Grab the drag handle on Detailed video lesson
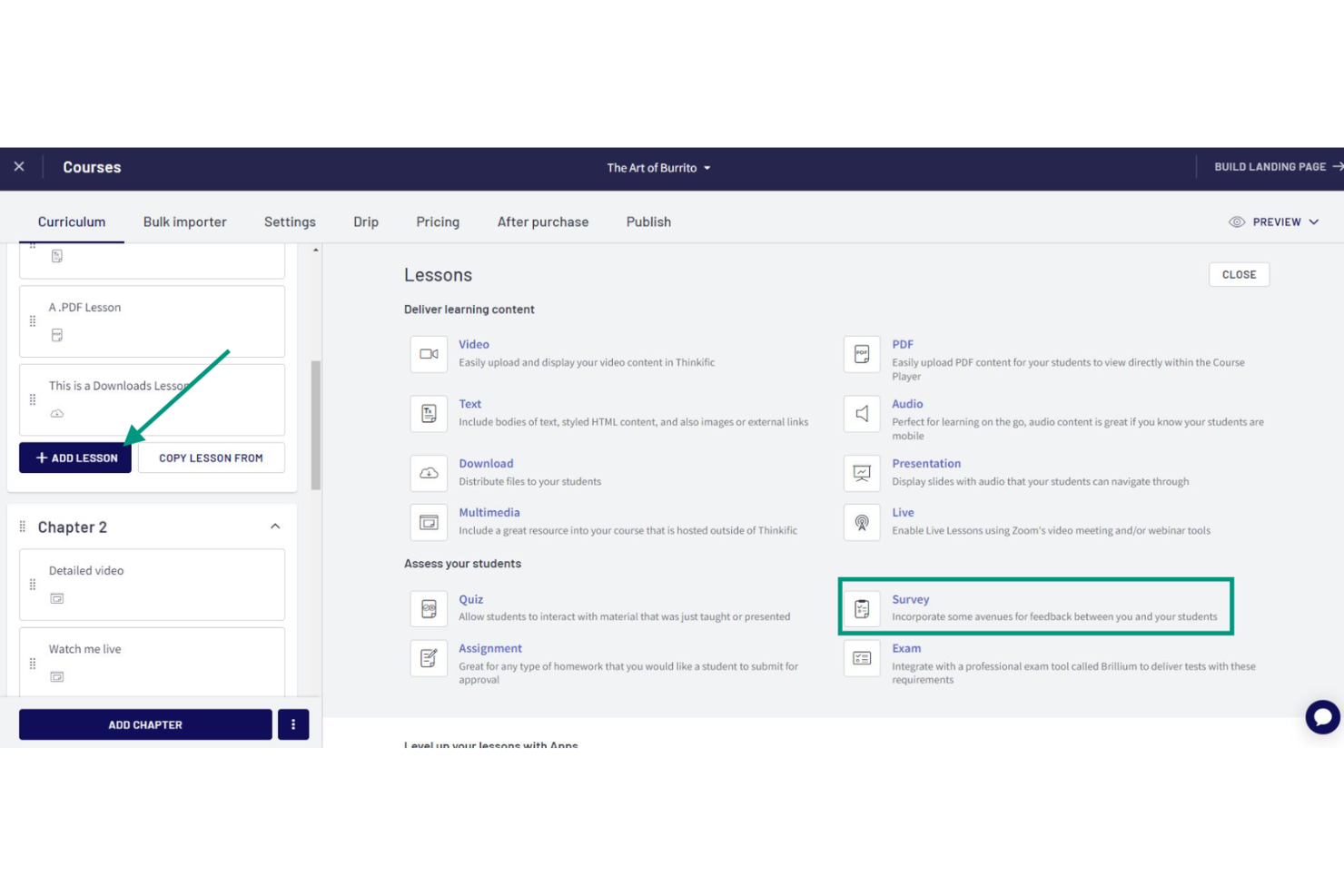Screen dimensions: 1344x896 tap(32, 585)
